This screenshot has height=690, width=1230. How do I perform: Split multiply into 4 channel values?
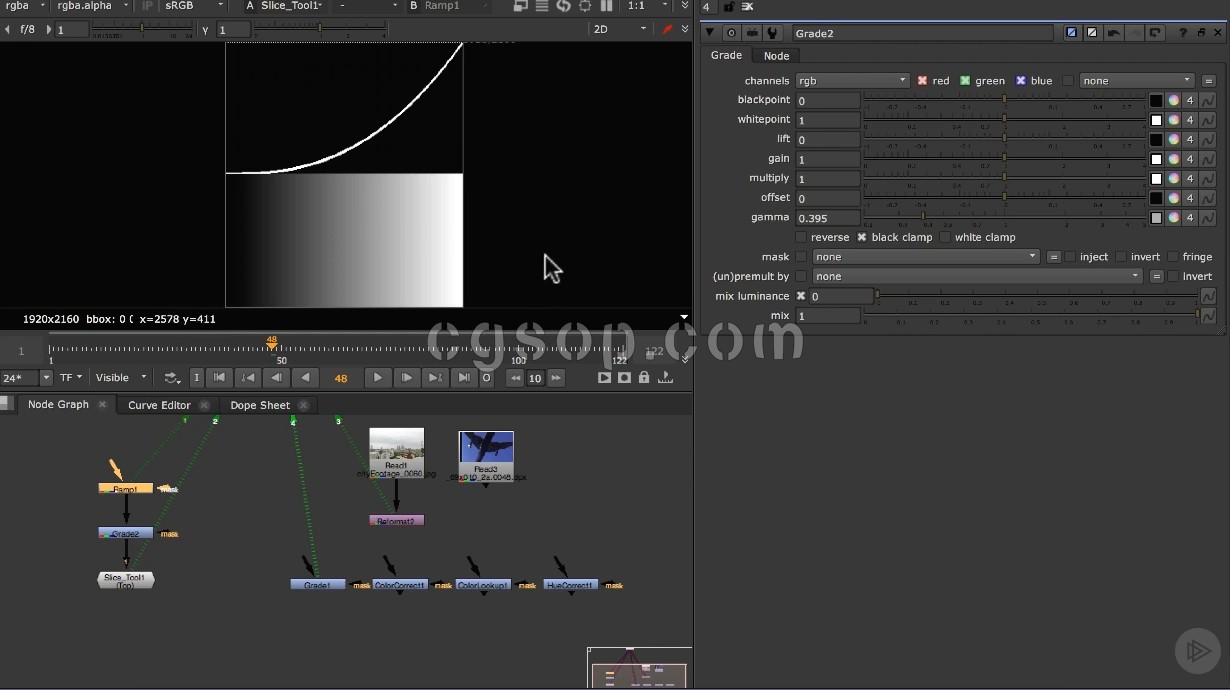click(1190, 179)
